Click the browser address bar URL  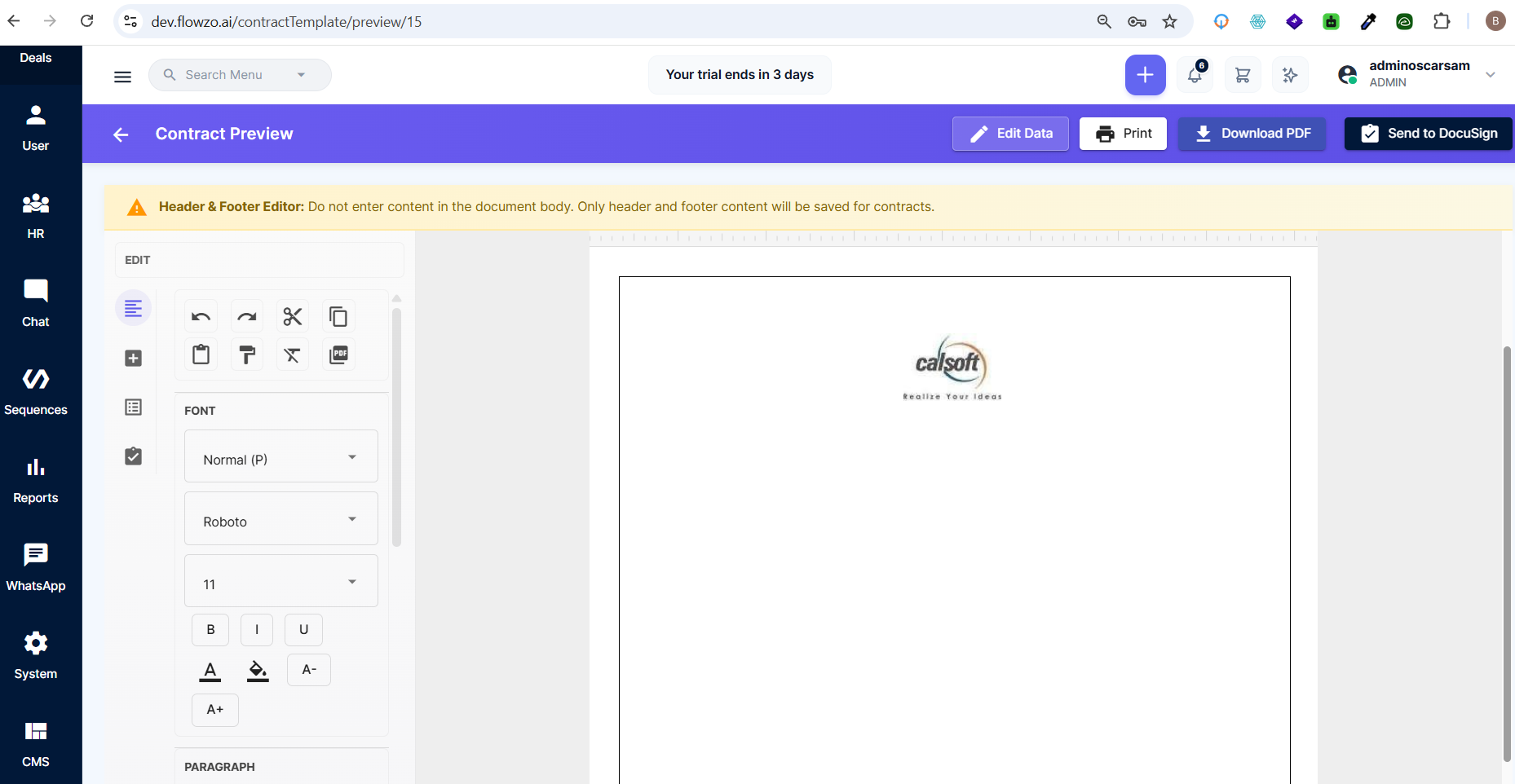tap(287, 22)
